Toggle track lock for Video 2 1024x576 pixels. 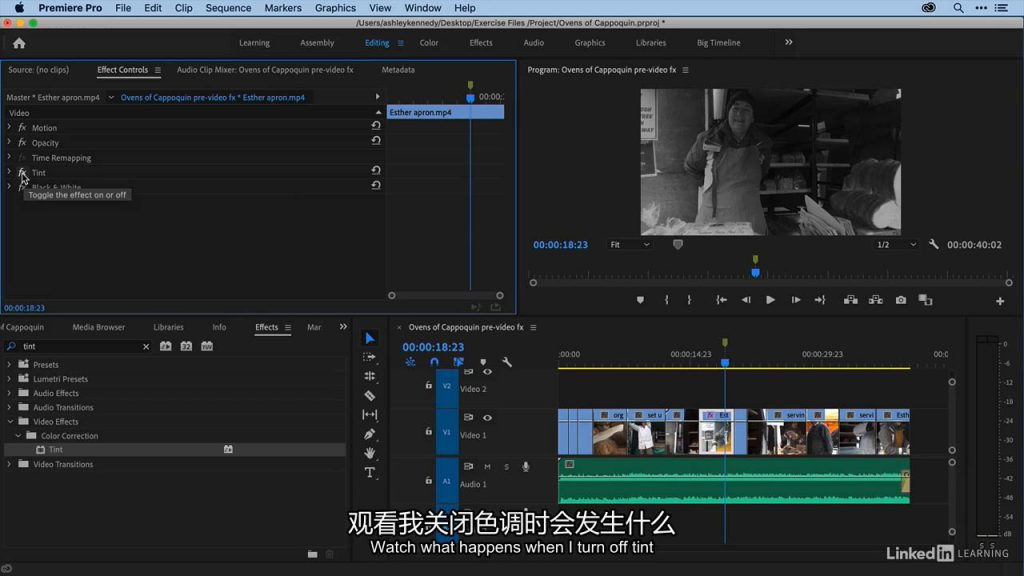pos(428,385)
